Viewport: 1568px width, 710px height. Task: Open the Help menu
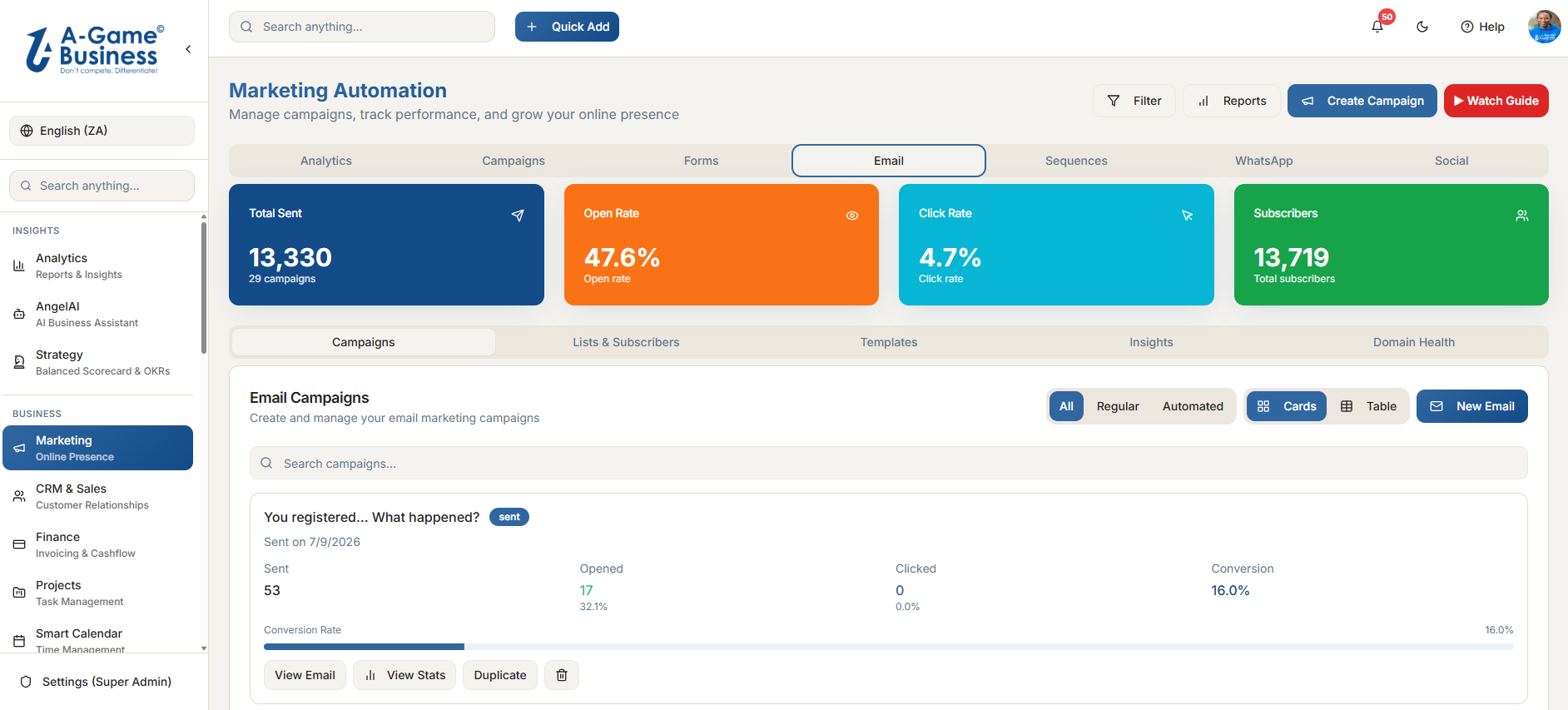[x=1482, y=27]
